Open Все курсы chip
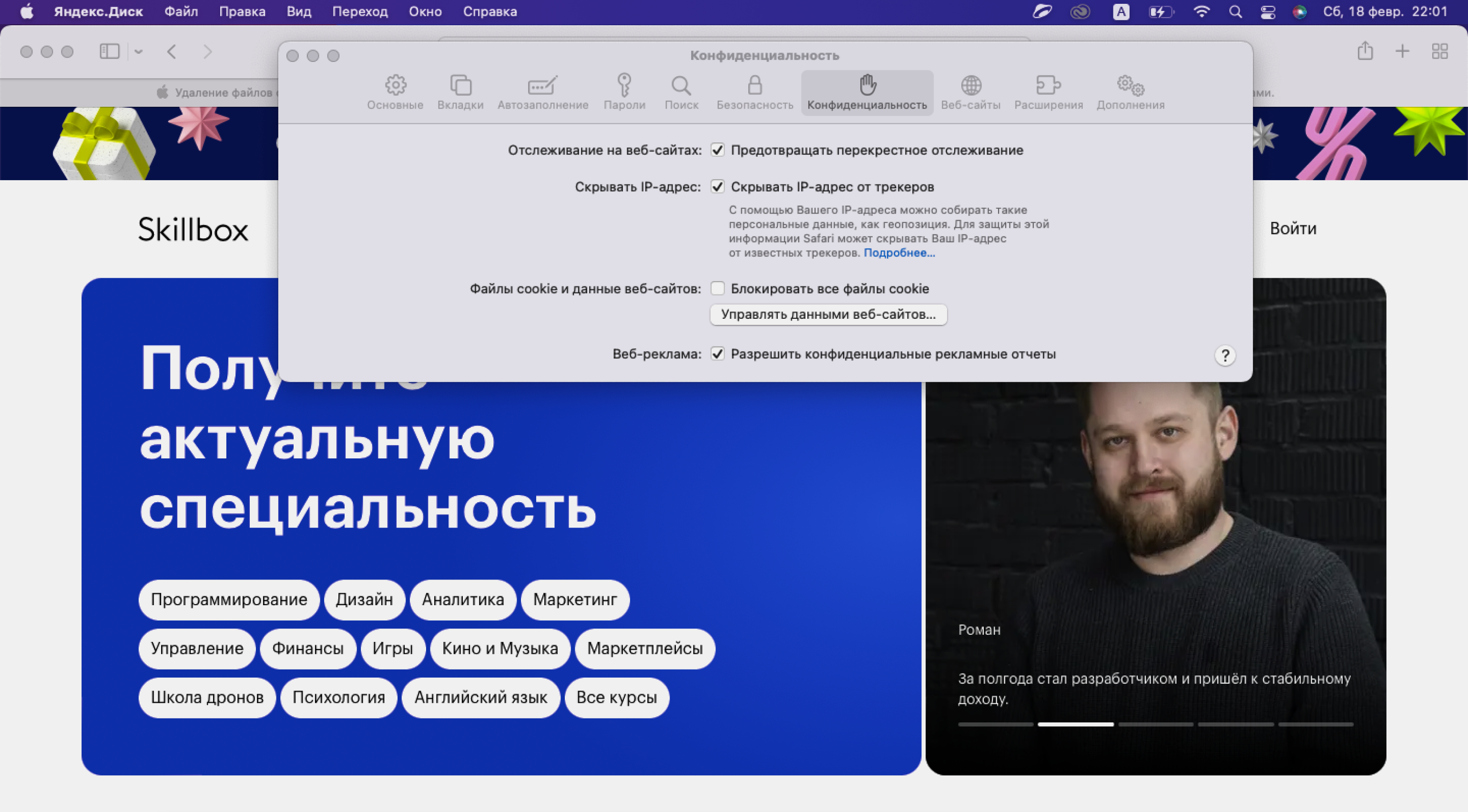1468x812 pixels. 617,698
